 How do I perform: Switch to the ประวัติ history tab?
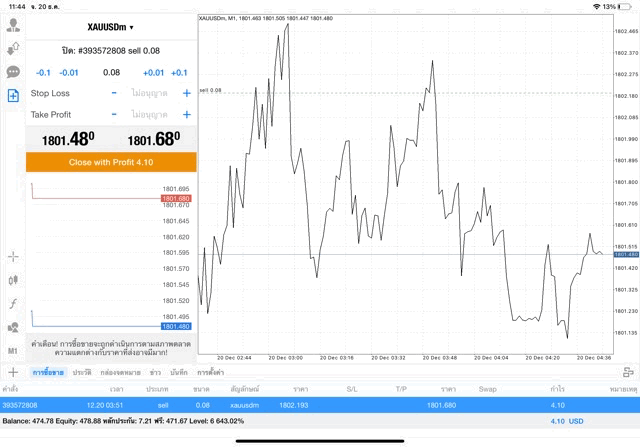(x=82, y=372)
